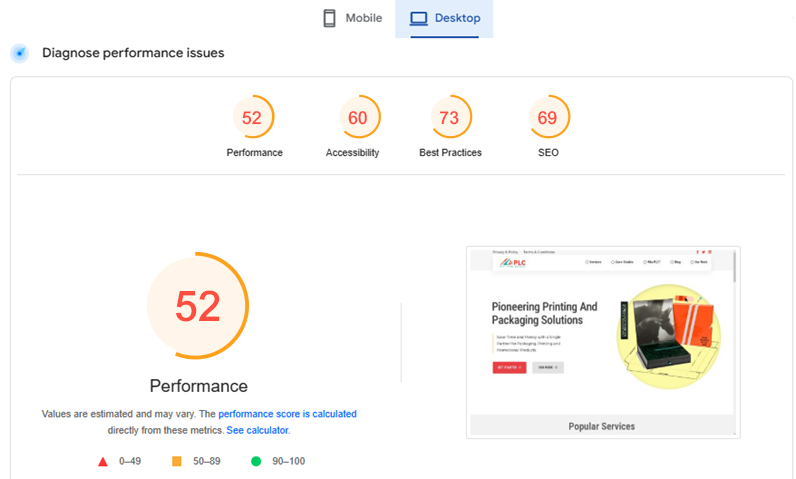796x479 pixels.
Task: Click the gray button in the site preview
Action: 548,367
